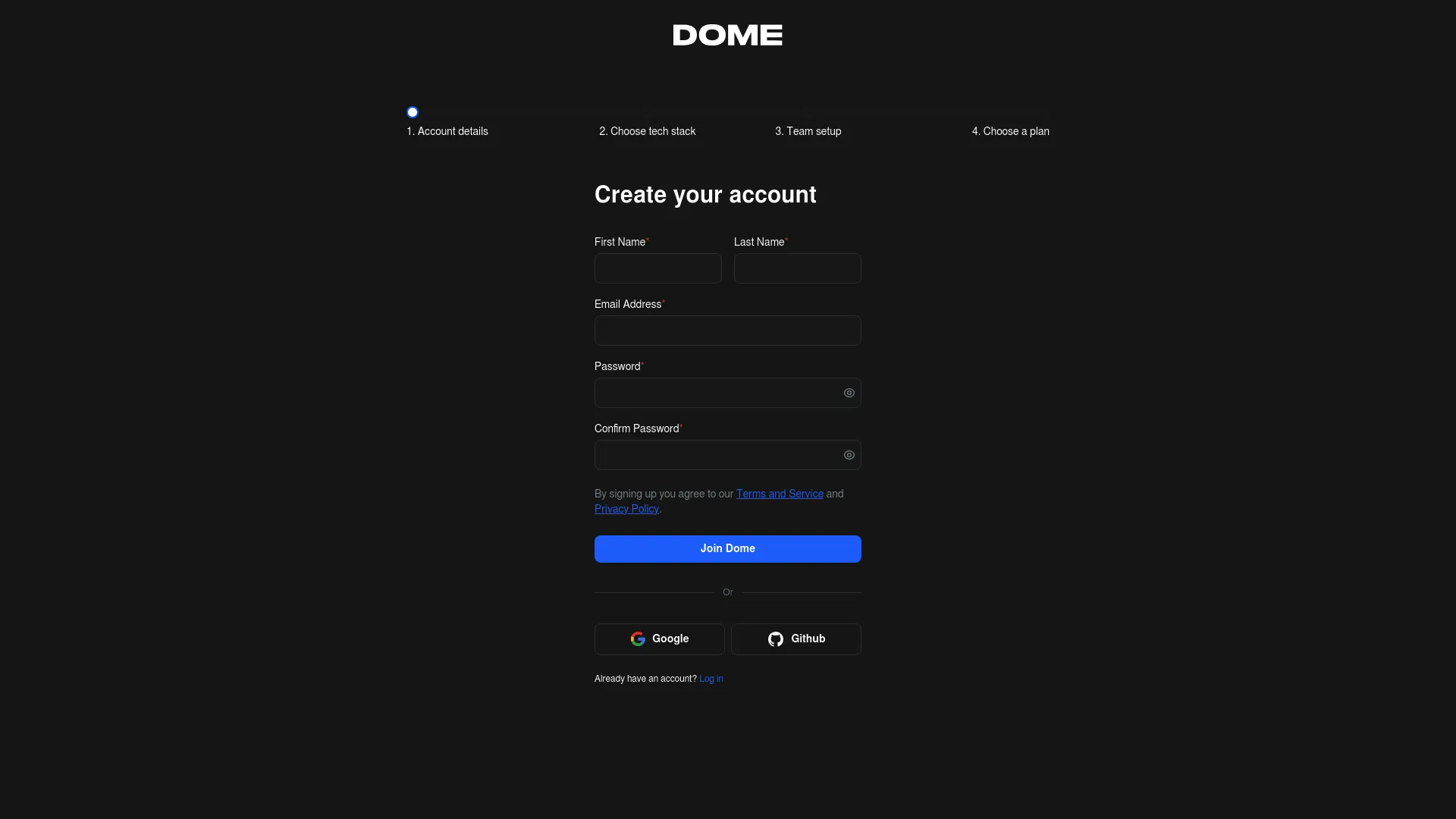
Task: Select the First Name input field
Action: [657, 268]
